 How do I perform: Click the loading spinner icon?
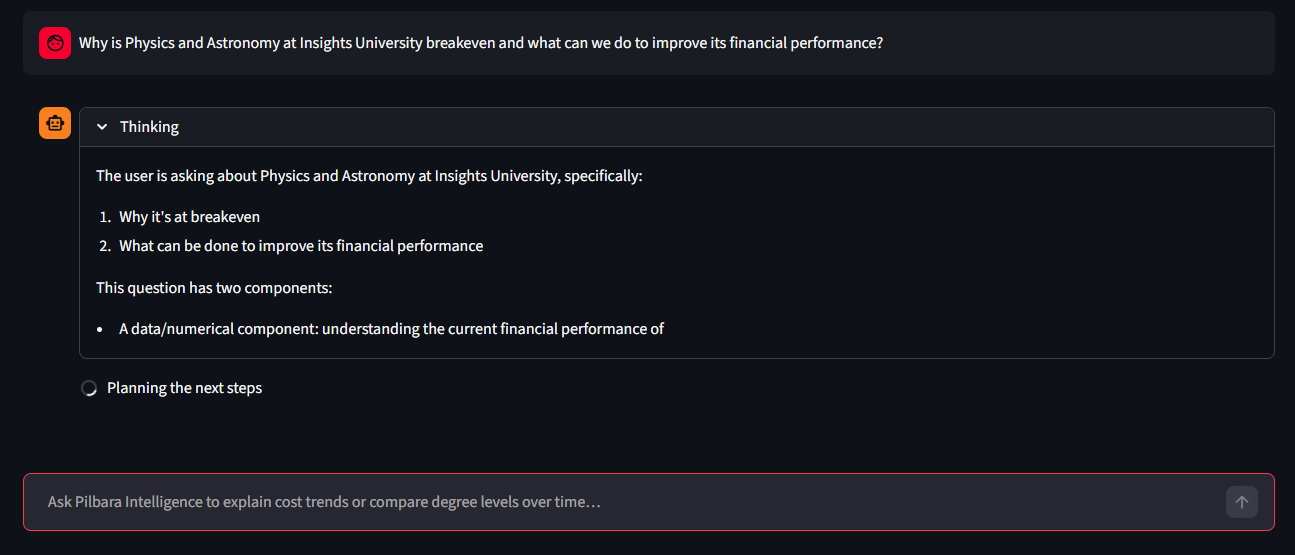click(89, 388)
